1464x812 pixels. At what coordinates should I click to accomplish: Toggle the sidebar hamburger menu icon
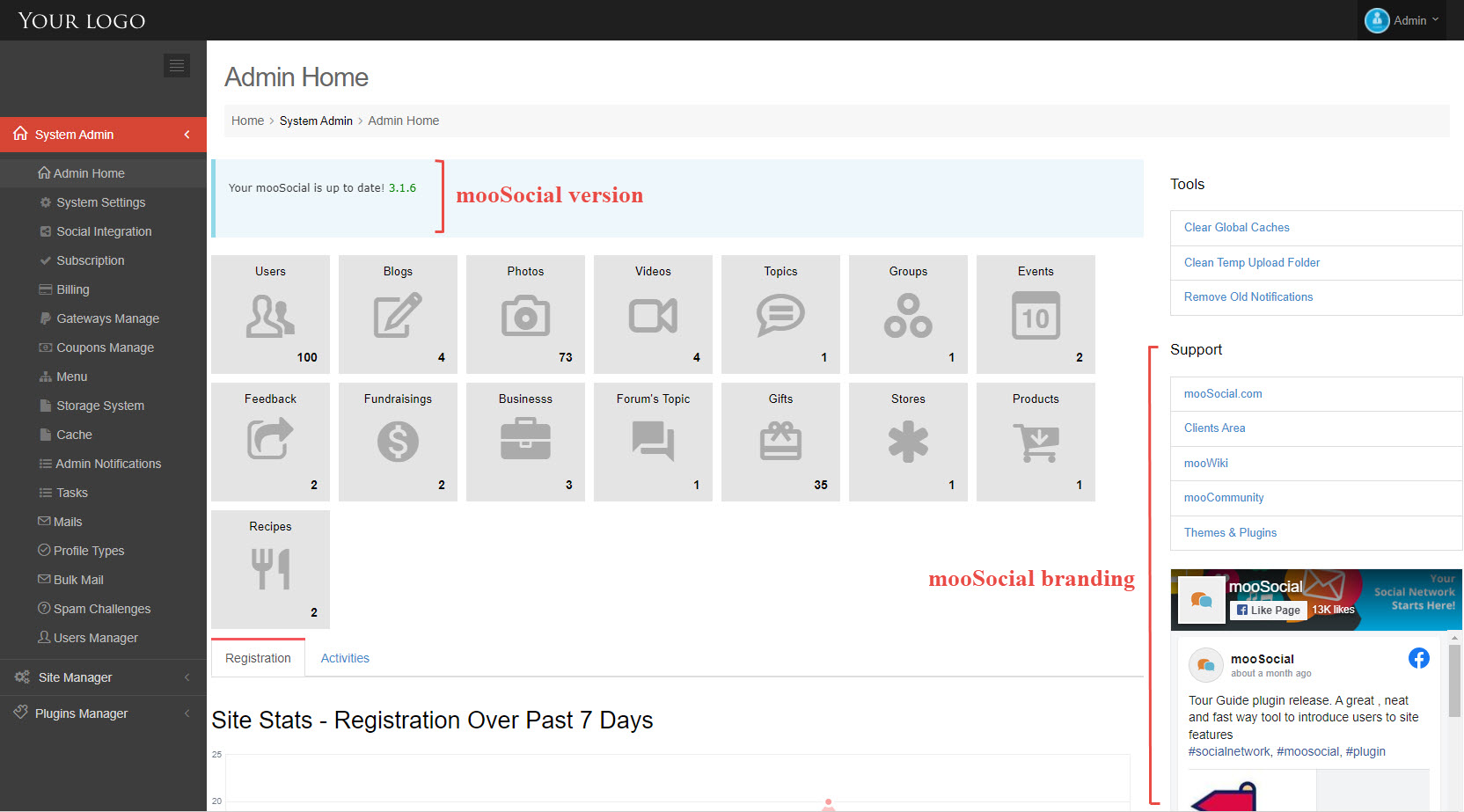pos(177,65)
